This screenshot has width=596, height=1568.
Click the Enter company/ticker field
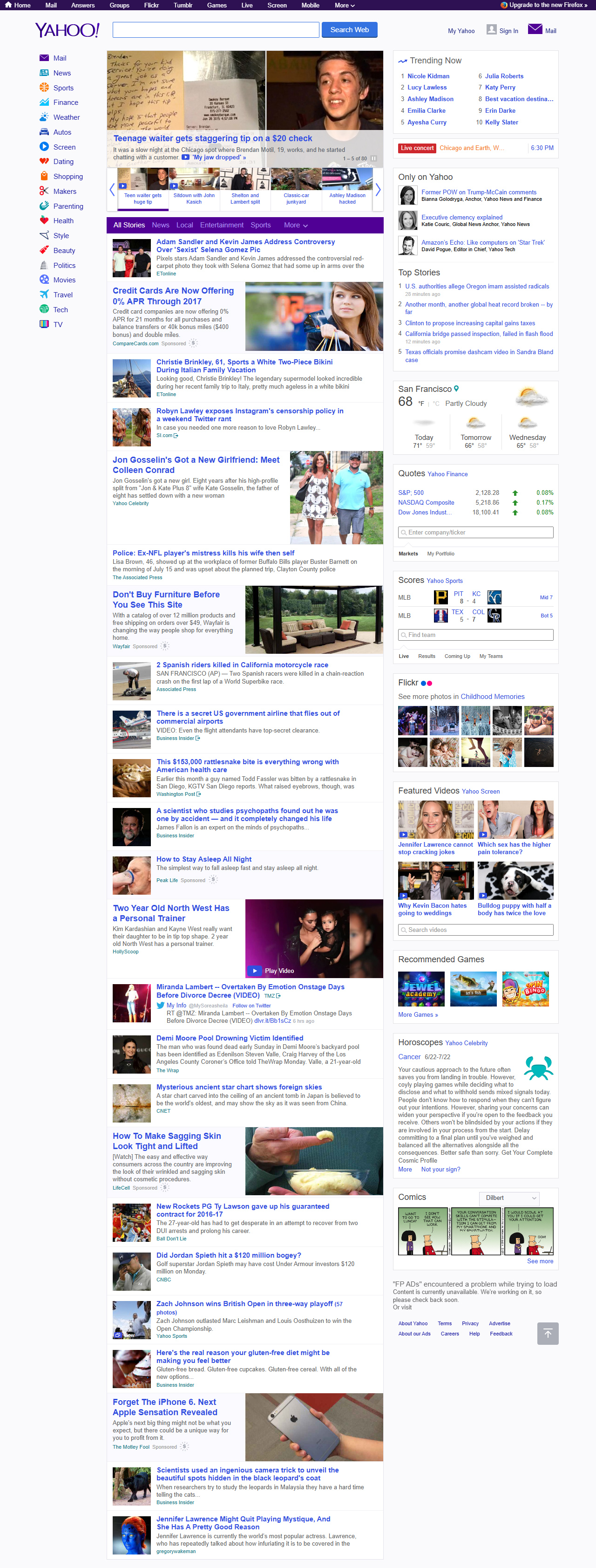pyautogui.click(x=475, y=533)
